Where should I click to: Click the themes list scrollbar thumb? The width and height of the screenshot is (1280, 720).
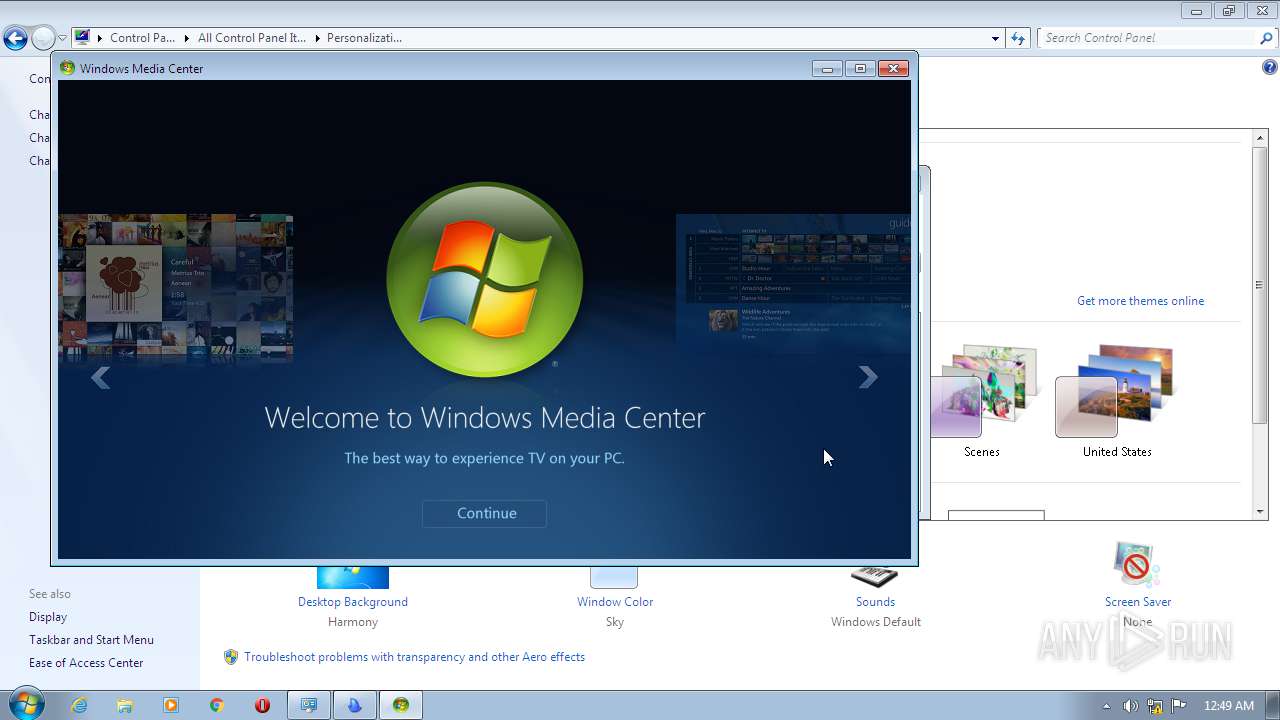click(1260, 285)
